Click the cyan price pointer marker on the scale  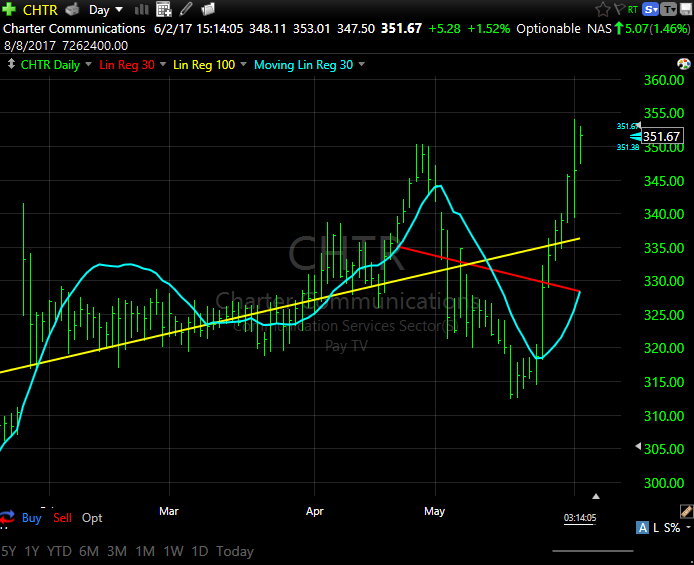point(635,136)
